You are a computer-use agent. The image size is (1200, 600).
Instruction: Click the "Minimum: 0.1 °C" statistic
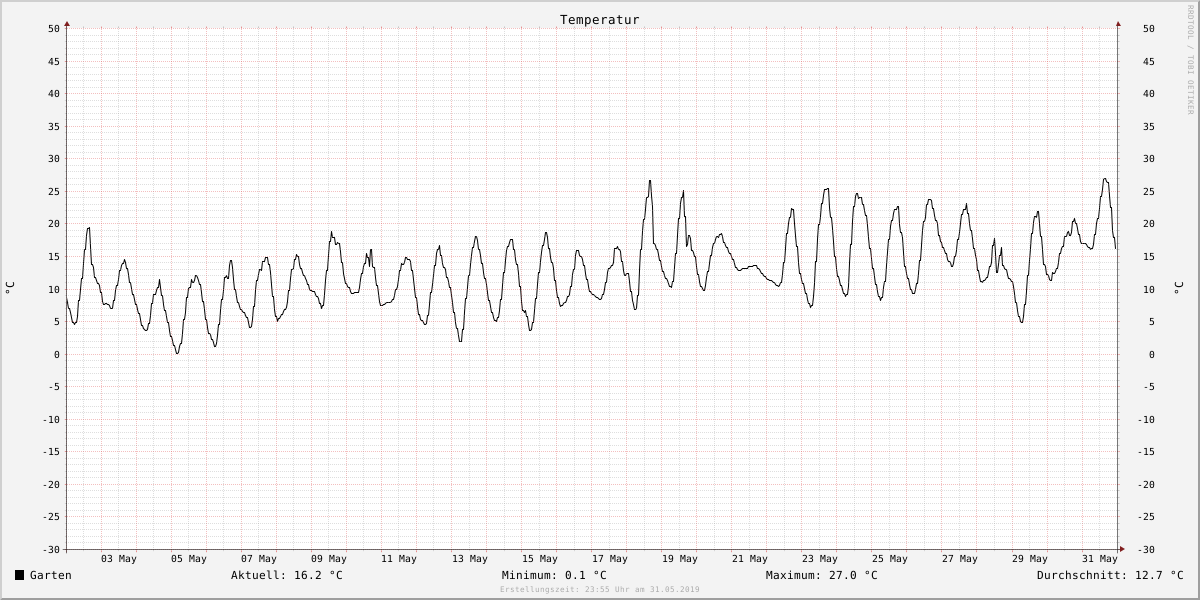(554, 575)
